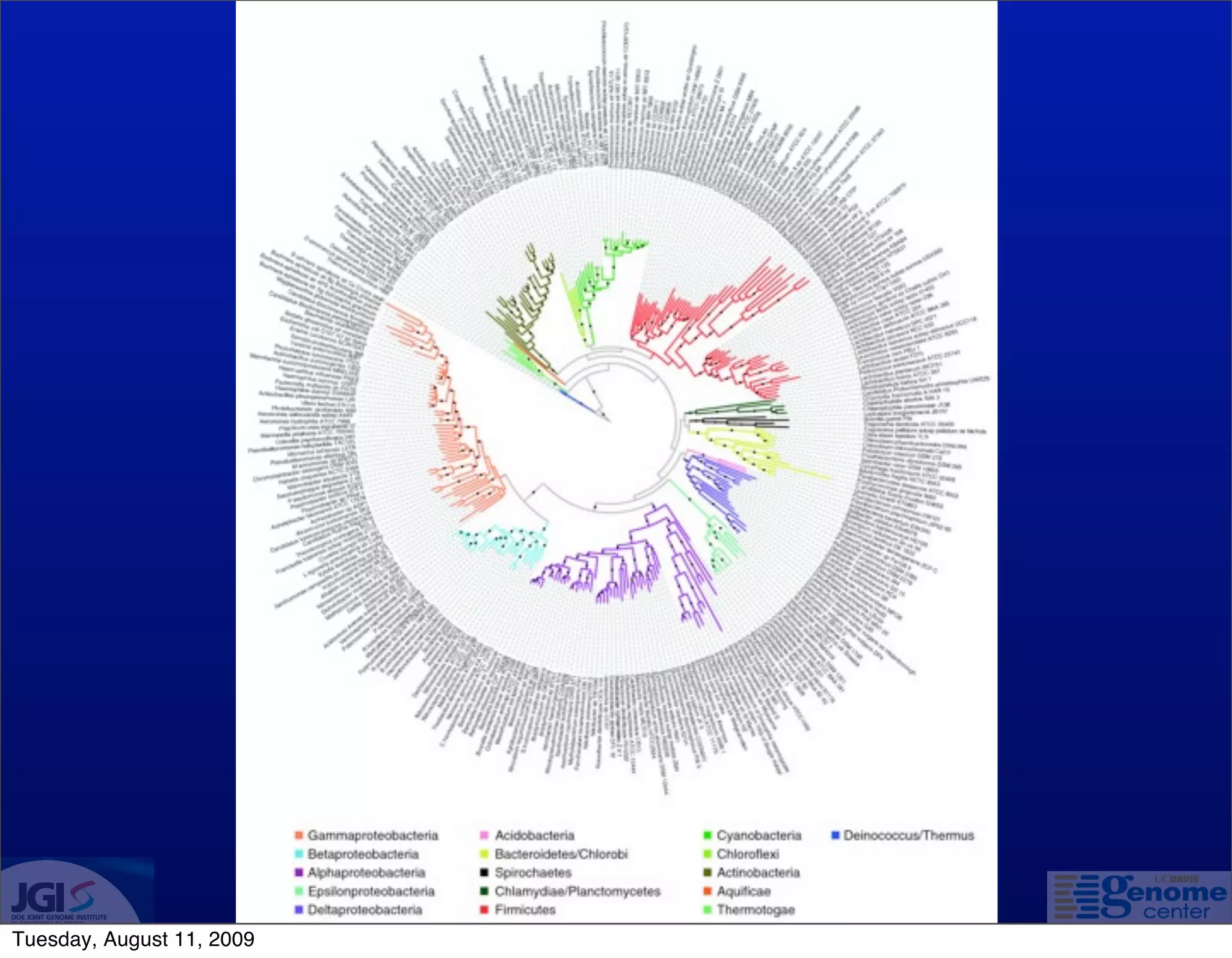Click the Aquificae legend label
Image resolution: width=1232 pixels, height=958 pixels.
744,891
